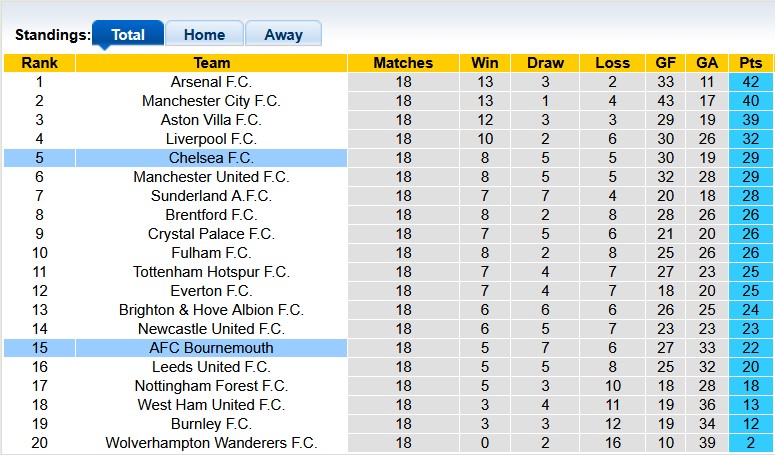This screenshot has height=455, width=775.
Task: Click Crystal Palace F.C. team name
Action: point(211,234)
